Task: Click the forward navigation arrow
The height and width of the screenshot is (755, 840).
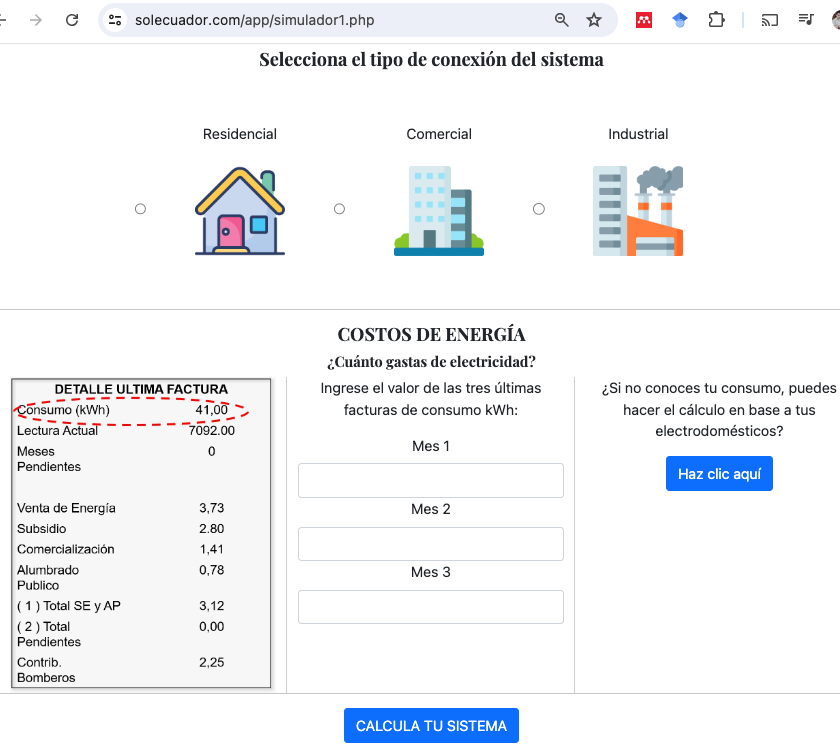Action: click(36, 20)
